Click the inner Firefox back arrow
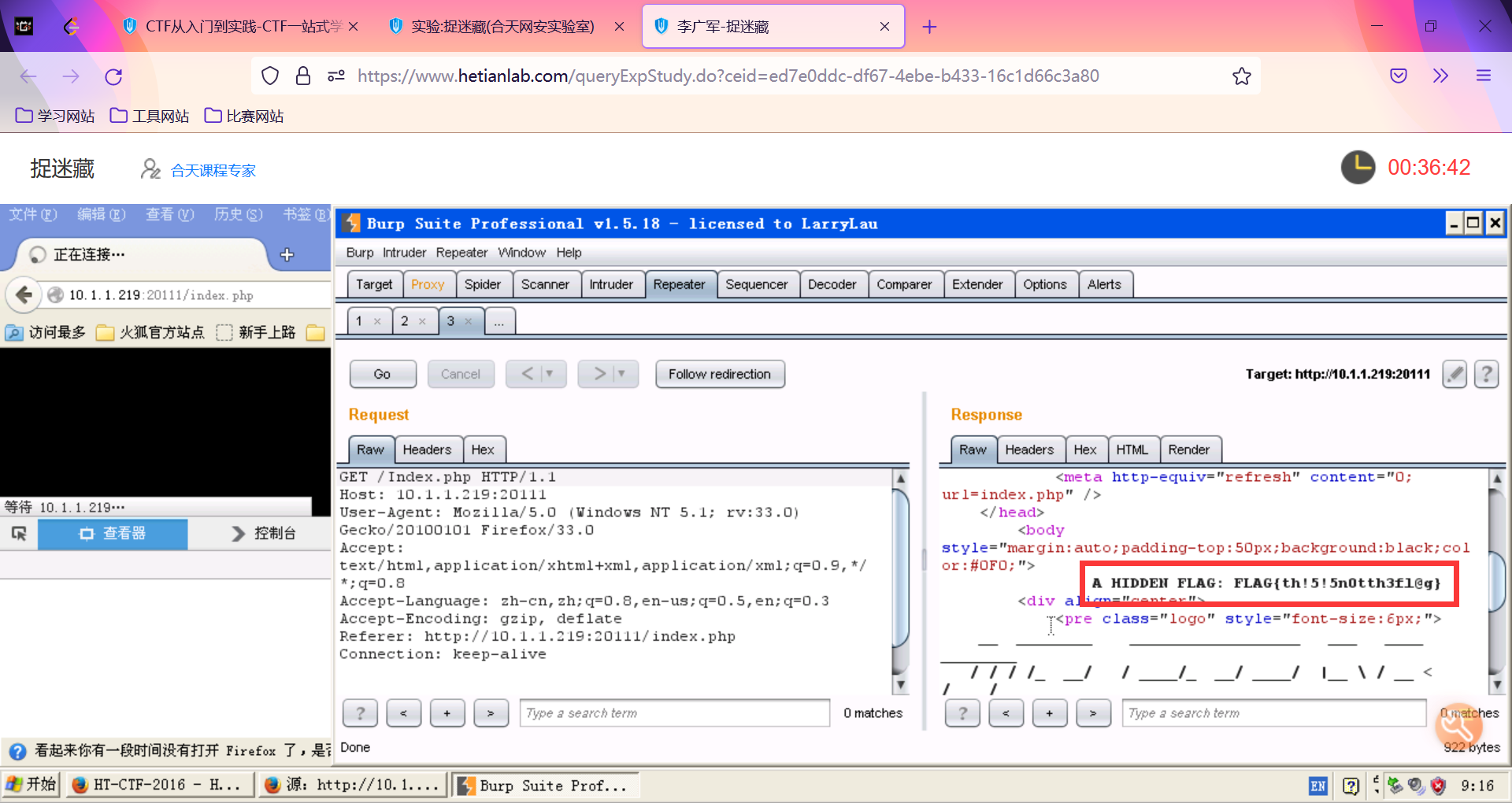Image resolution: width=1512 pixels, height=803 pixels. pos(24,295)
